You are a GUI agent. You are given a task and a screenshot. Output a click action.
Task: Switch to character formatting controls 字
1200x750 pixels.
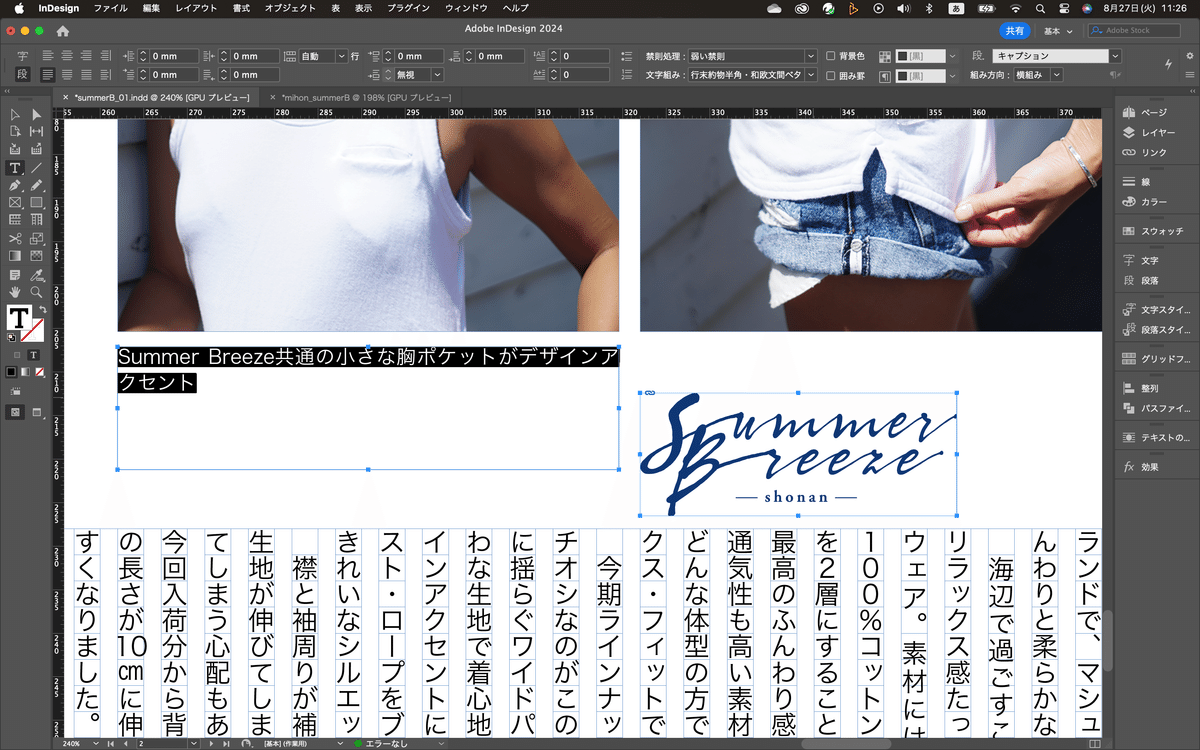click(x=22, y=56)
